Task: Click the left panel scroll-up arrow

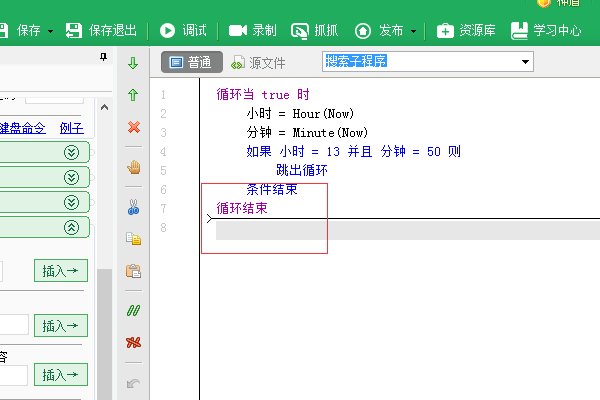Action: click(104, 108)
